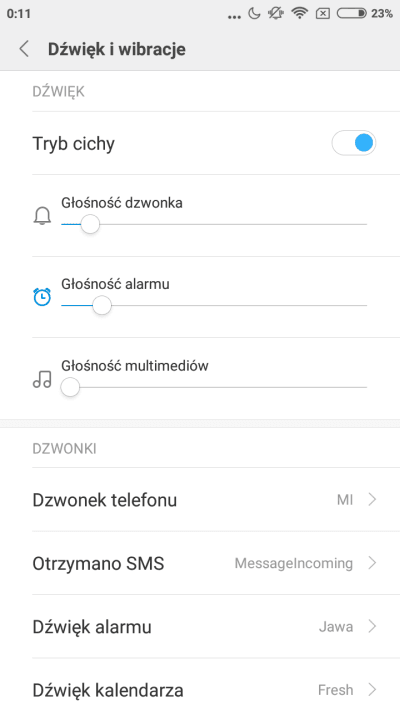Toggle the Tryb cichy switch
400x711 pixels.
coord(354,143)
